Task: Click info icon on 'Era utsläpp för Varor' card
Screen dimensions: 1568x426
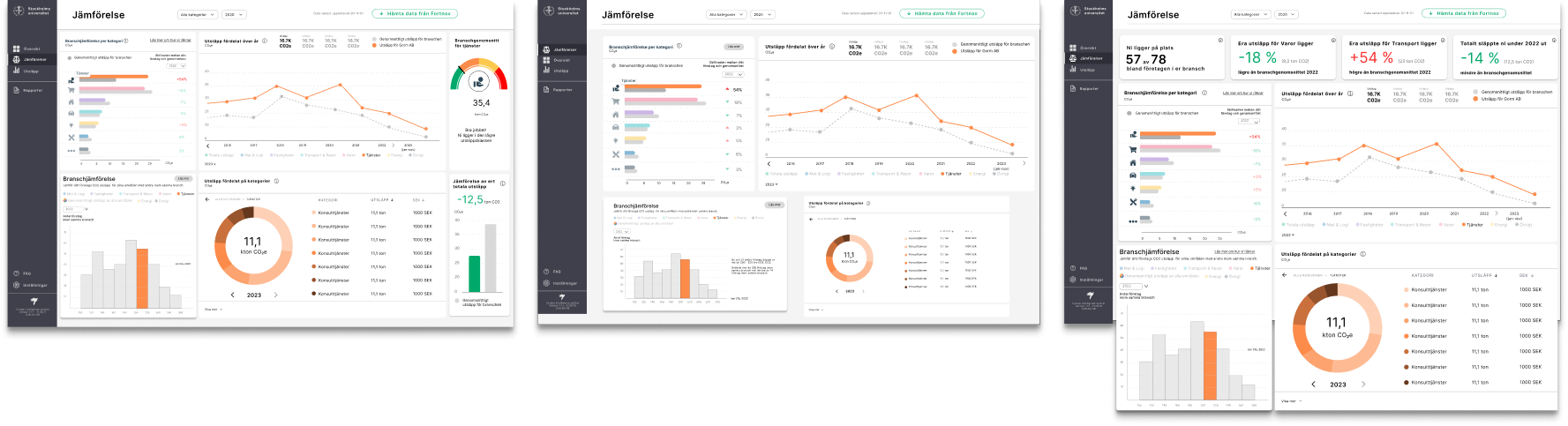Action: tap(1332, 41)
